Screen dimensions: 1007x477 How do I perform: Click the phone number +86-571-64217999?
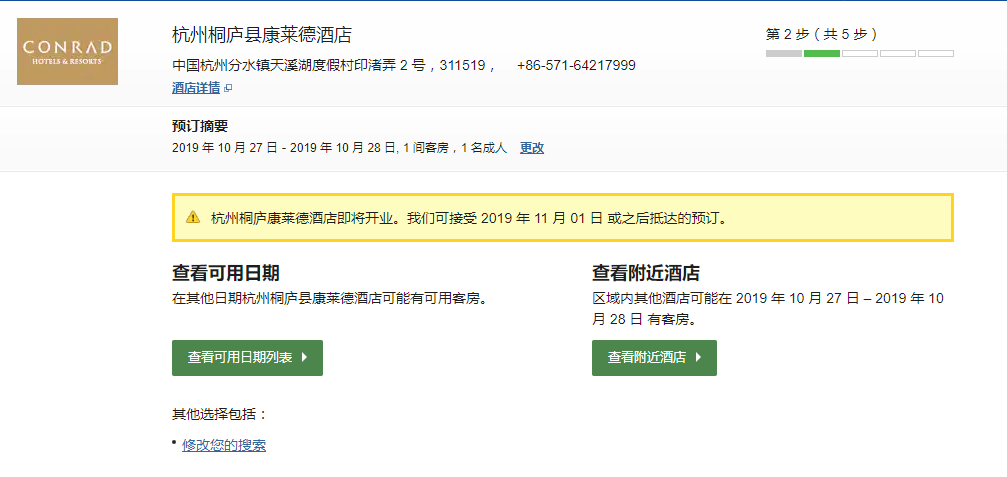[x=576, y=65]
